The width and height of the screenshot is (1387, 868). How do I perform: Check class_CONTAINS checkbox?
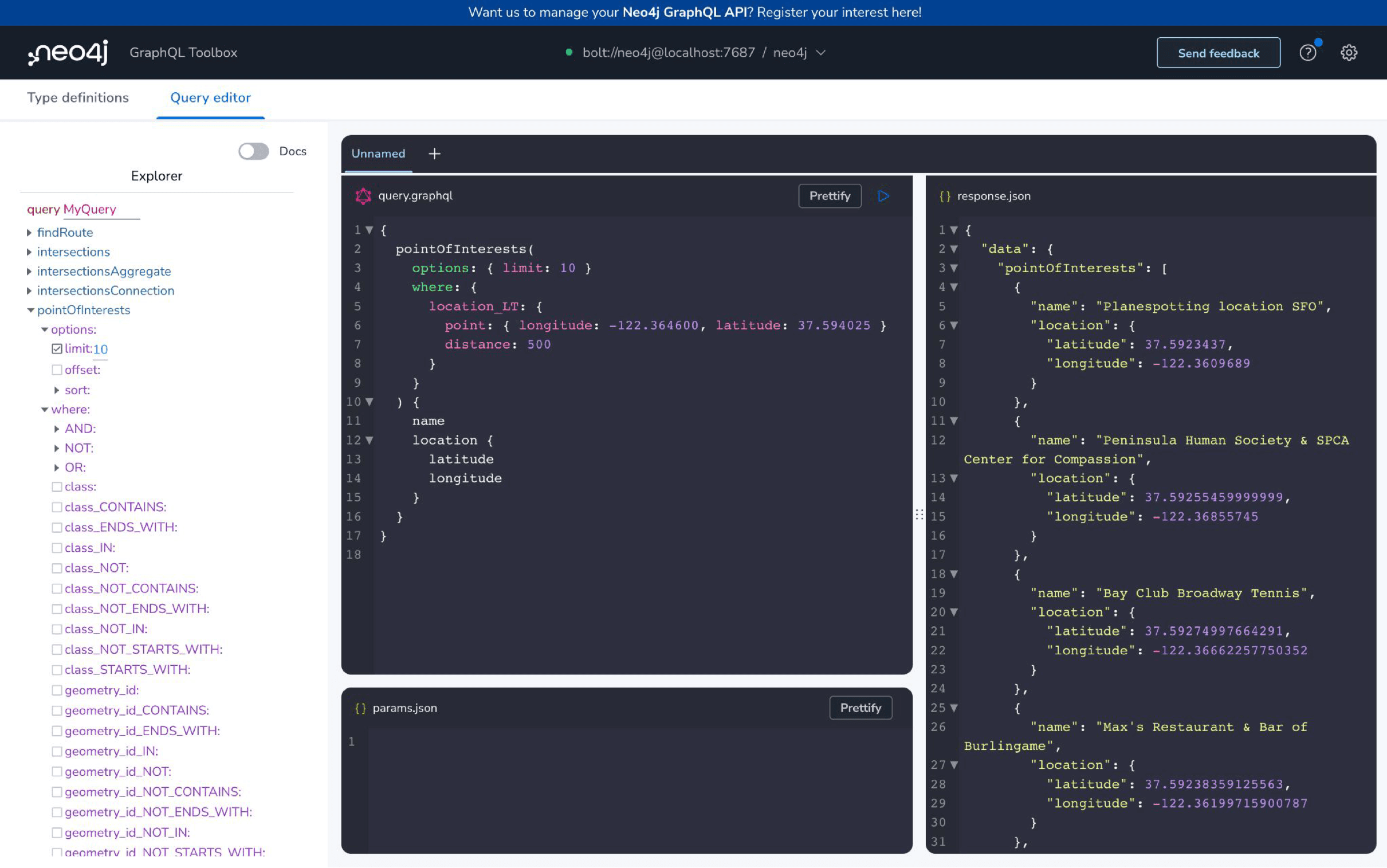(x=57, y=508)
